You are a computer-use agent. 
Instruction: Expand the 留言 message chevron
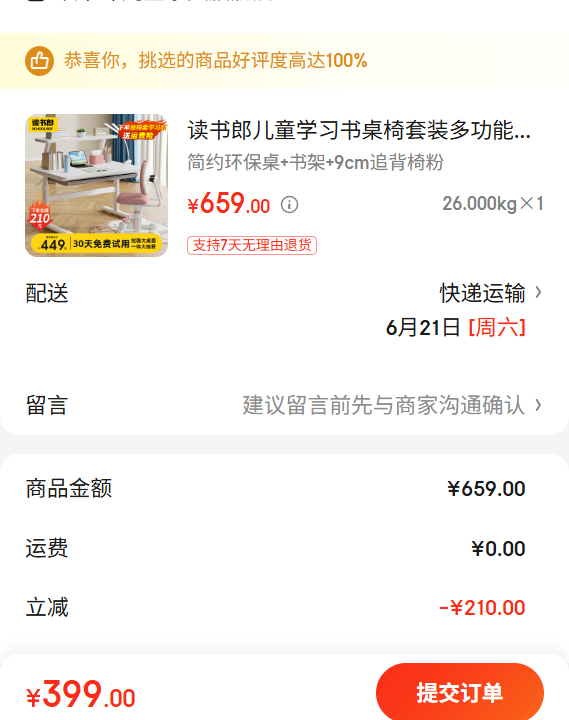click(538, 405)
